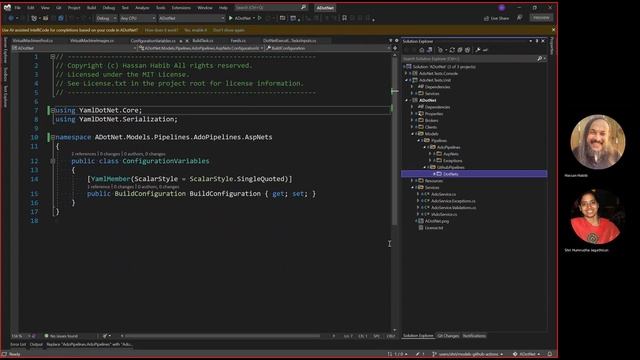This screenshot has width=640, height=360.
Task: Open the Output tab
Action: (x=36, y=344)
